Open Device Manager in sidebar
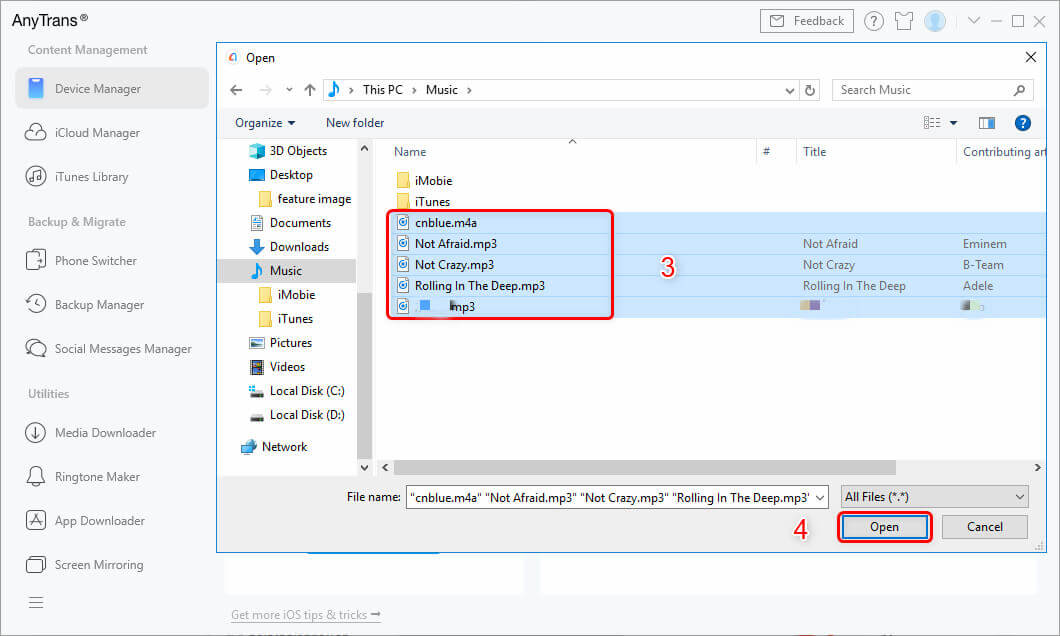The width and height of the screenshot is (1060, 636). pyautogui.click(x=112, y=89)
